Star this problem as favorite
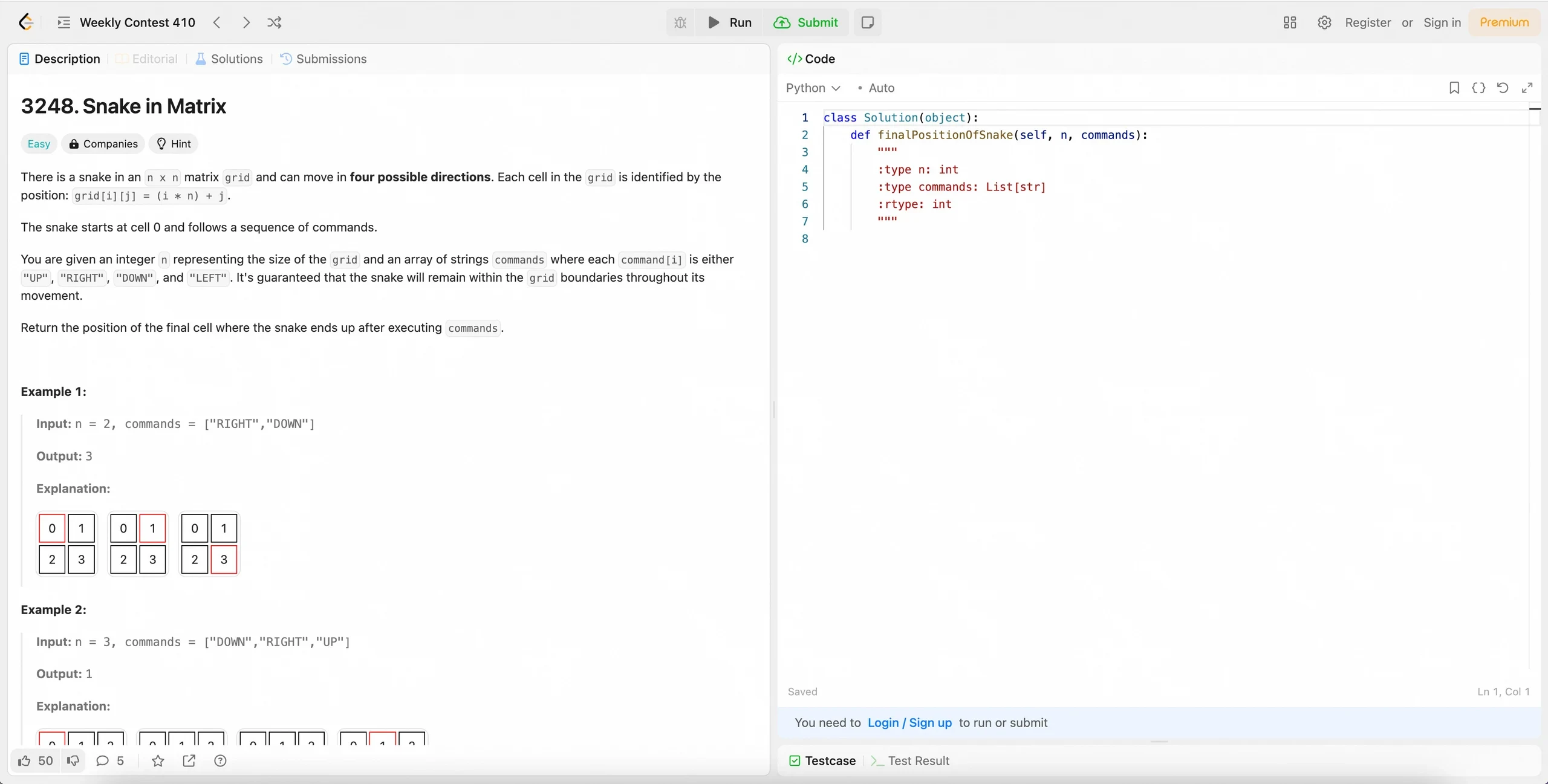1548x784 pixels. coord(158,760)
